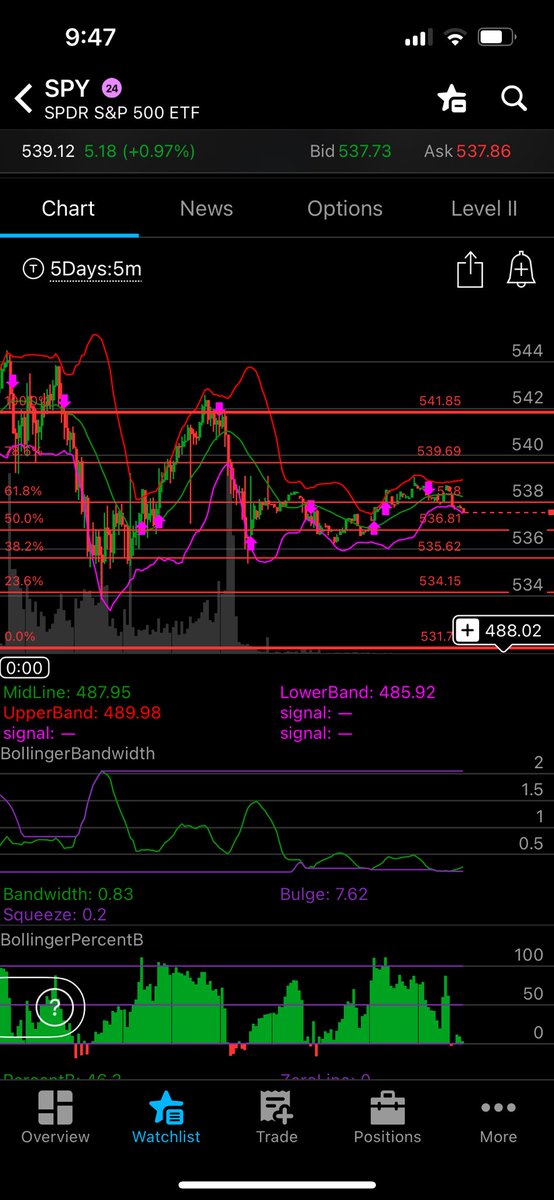Open the Trade bottom tab
This screenshot has width=554, height=1200.
[x=276, y=1117]
